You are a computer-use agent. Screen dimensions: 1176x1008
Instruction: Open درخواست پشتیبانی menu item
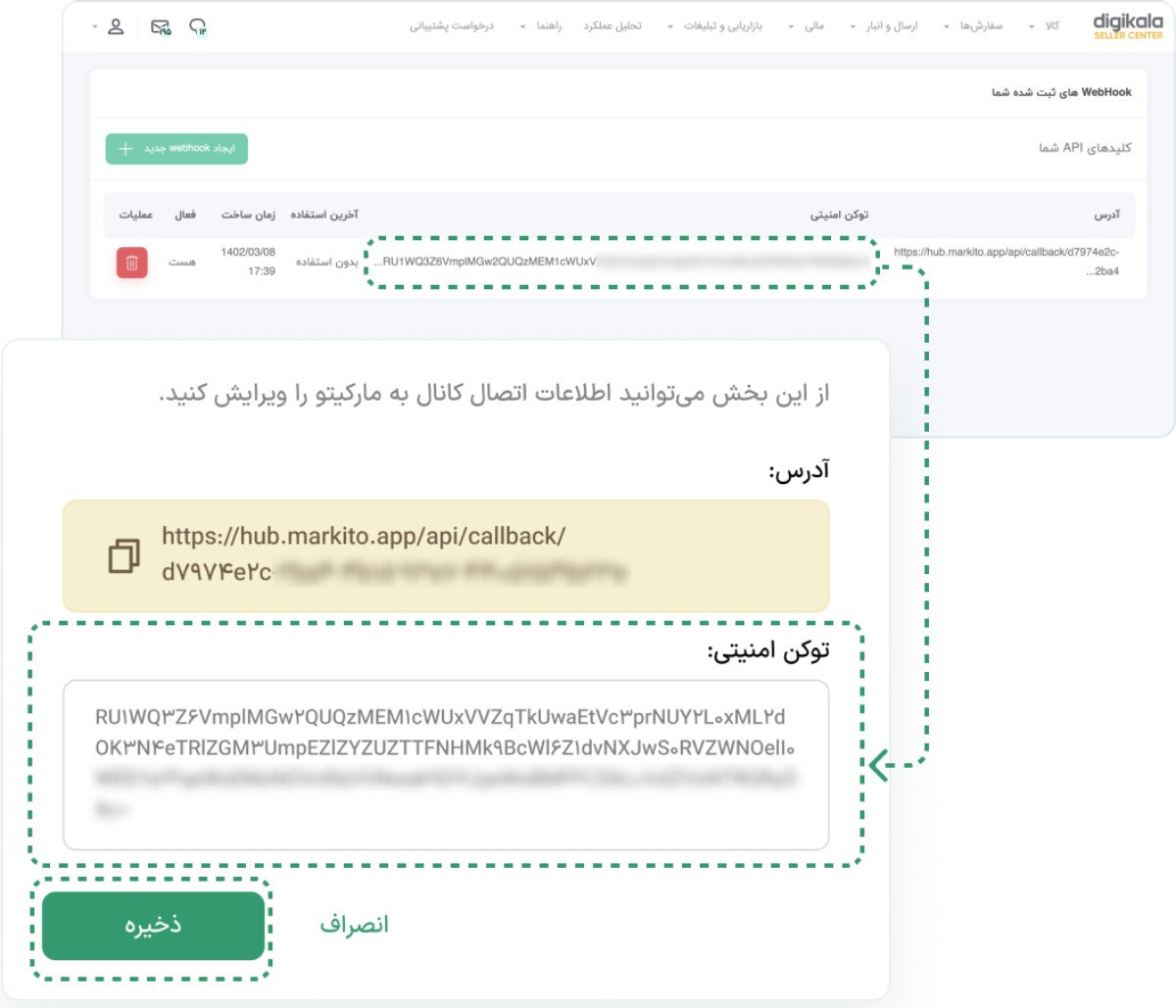[452, 26]
